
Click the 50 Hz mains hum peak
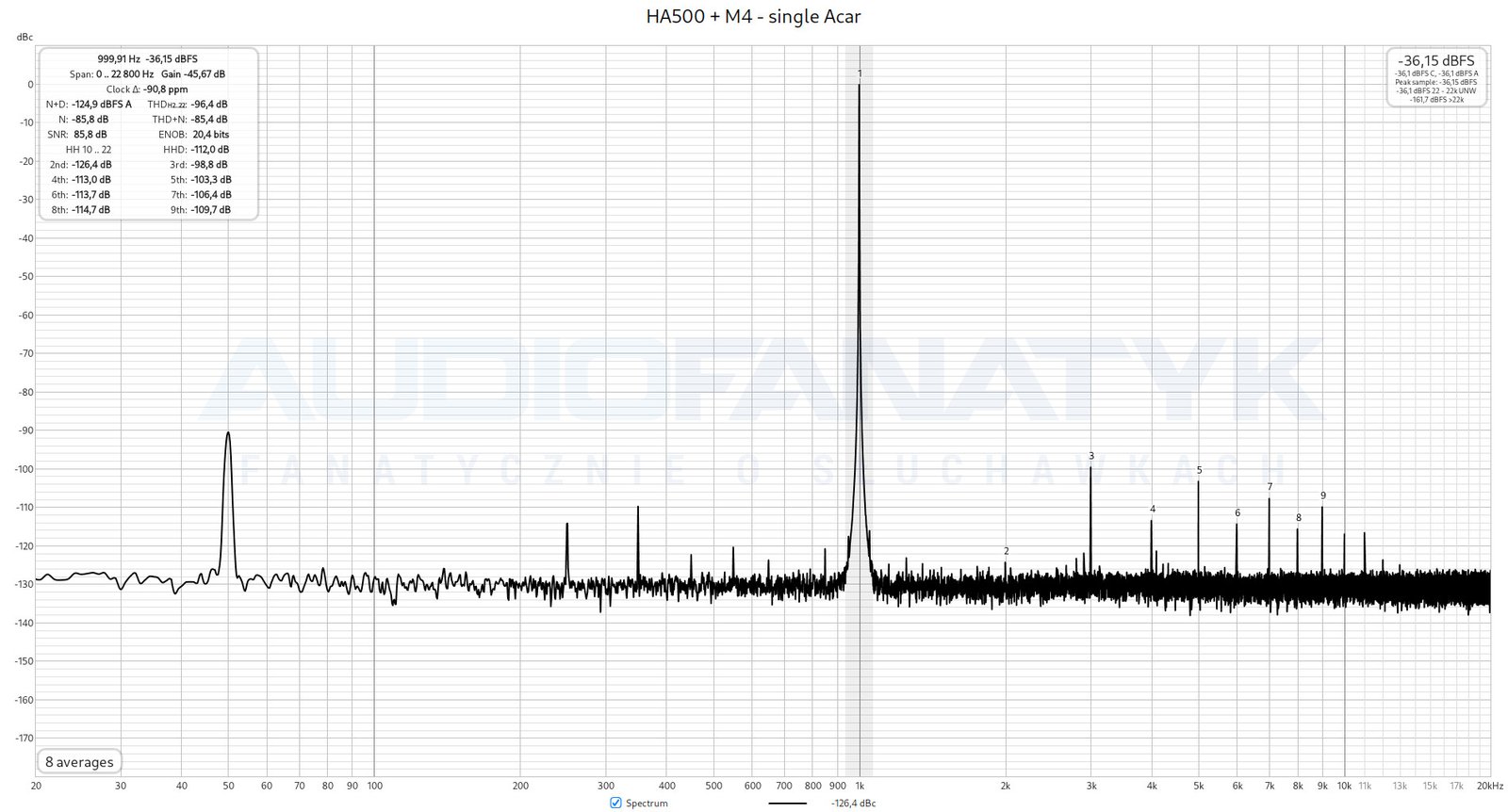click(228, 434)
